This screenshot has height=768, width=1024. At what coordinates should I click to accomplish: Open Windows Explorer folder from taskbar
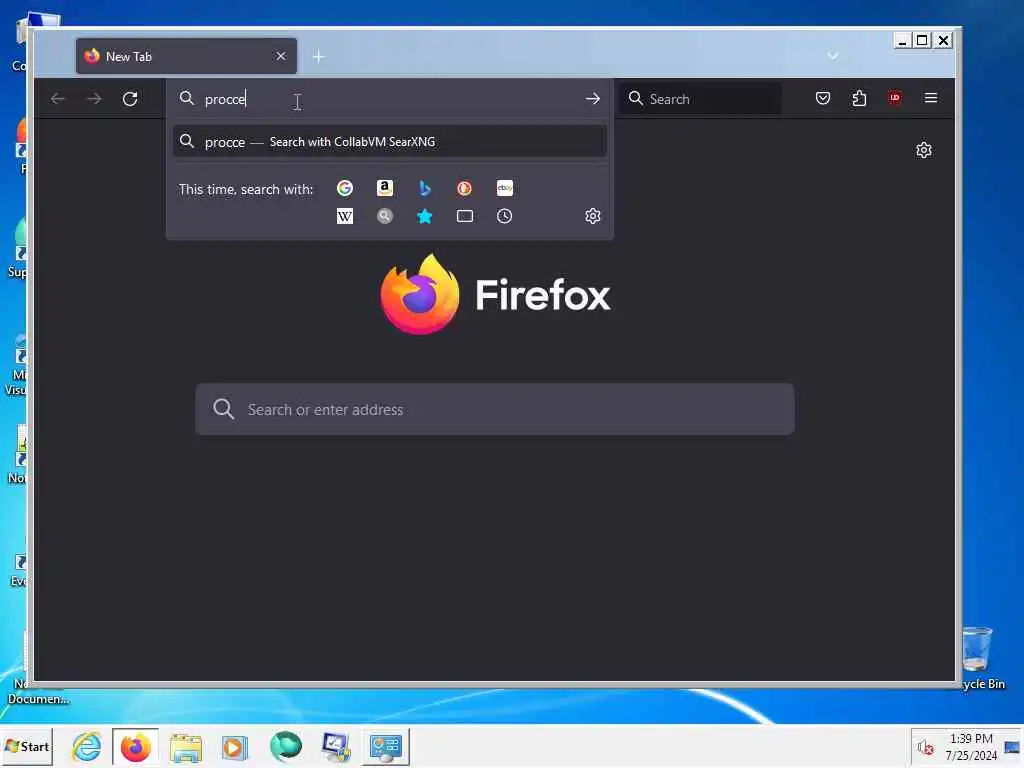tap(185, 748)
